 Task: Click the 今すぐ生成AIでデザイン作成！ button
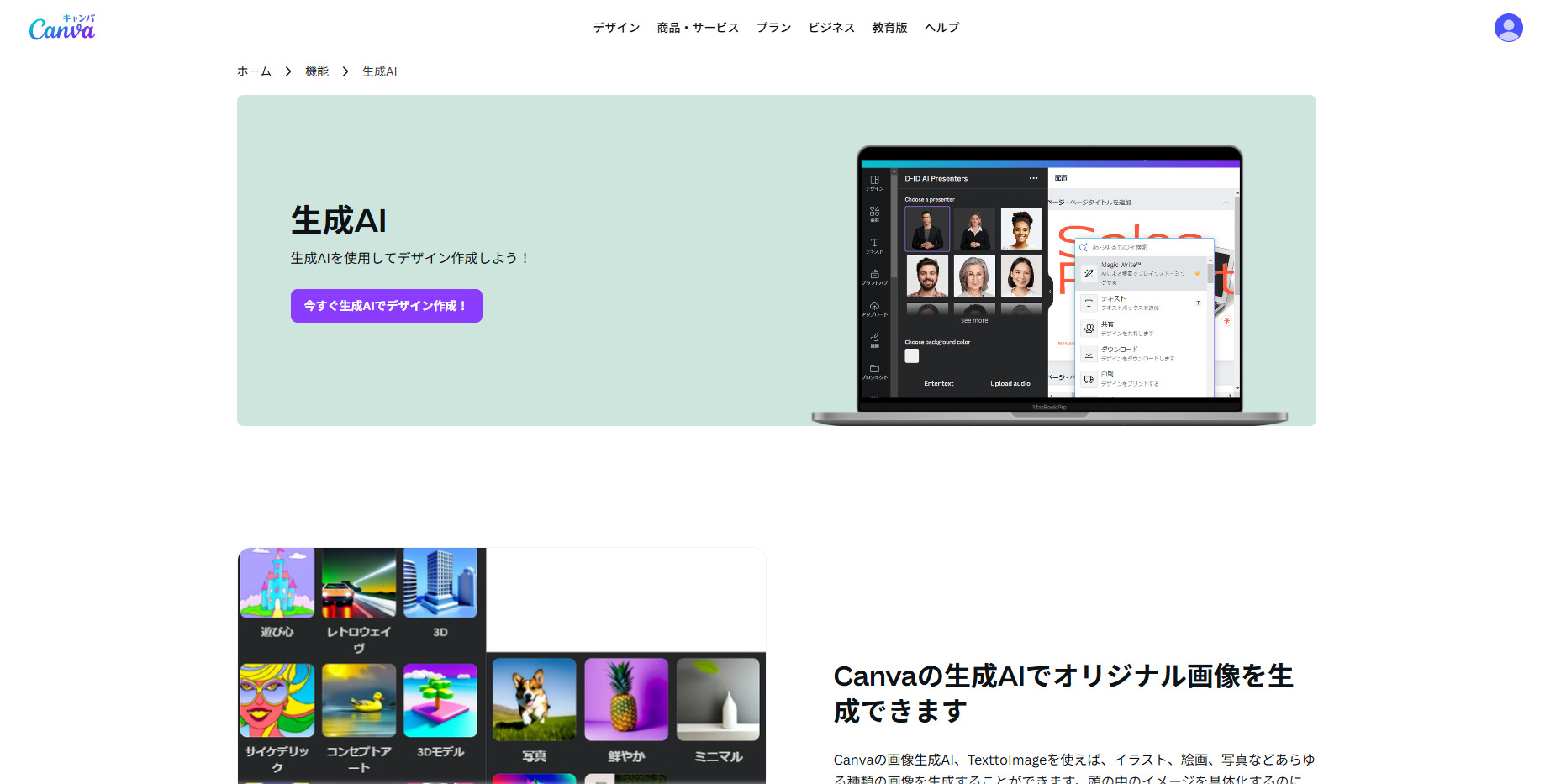click(x=386, y=306)
